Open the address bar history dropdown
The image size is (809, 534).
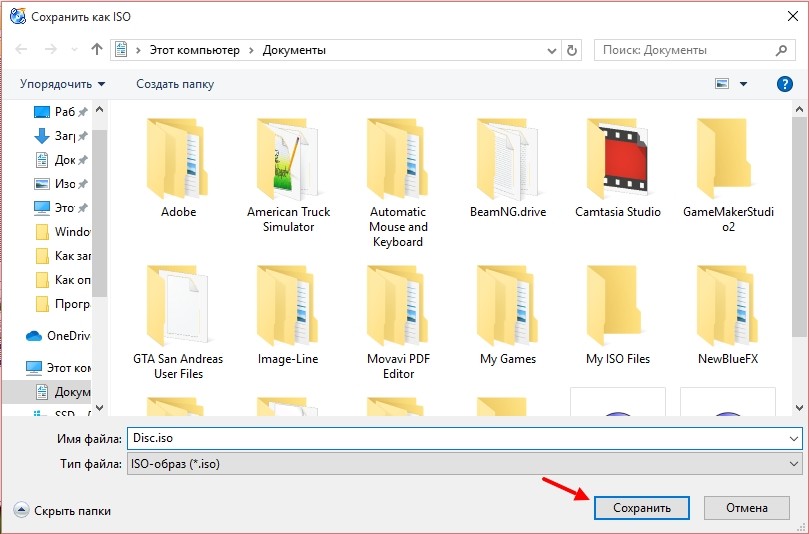(x=550, y=50)
